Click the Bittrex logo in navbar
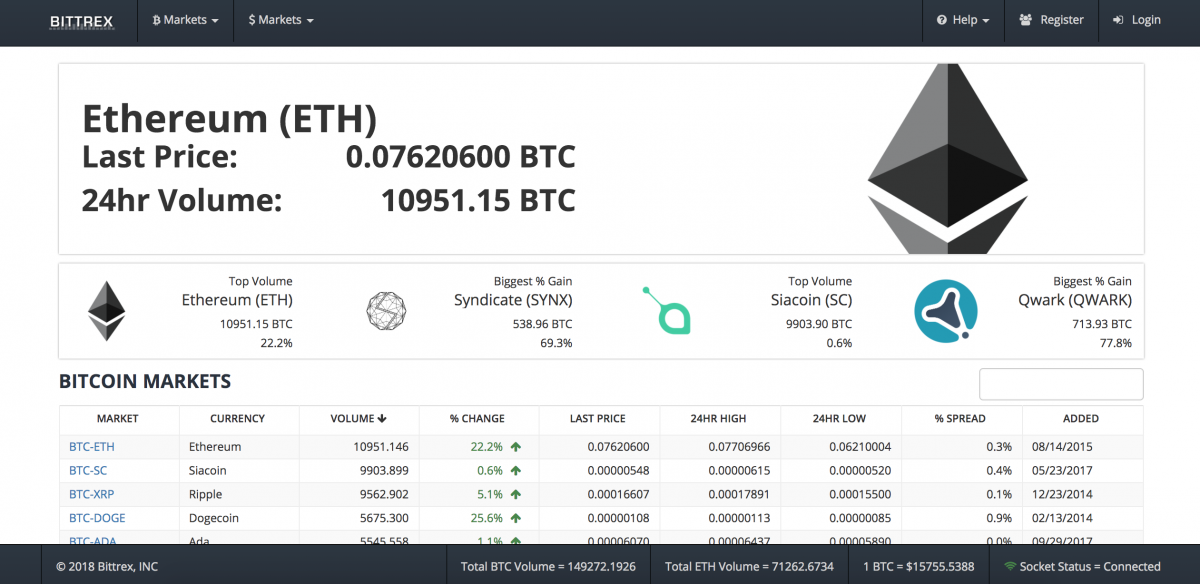1200x584 pixels. coord(82,20)
